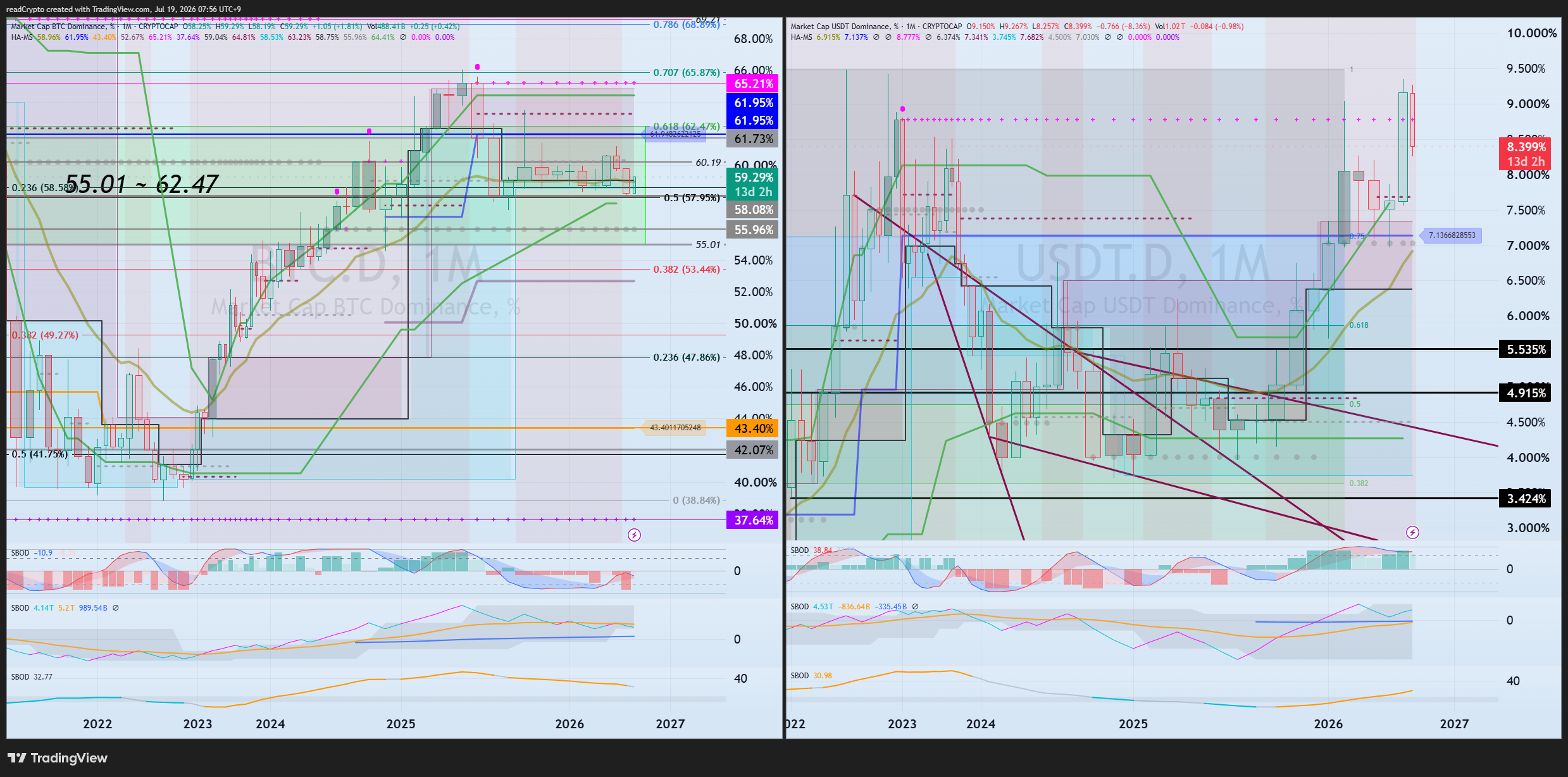Click the red 8.399% current price label
Screen dimensions: 1568x777
pos(1526,154)
